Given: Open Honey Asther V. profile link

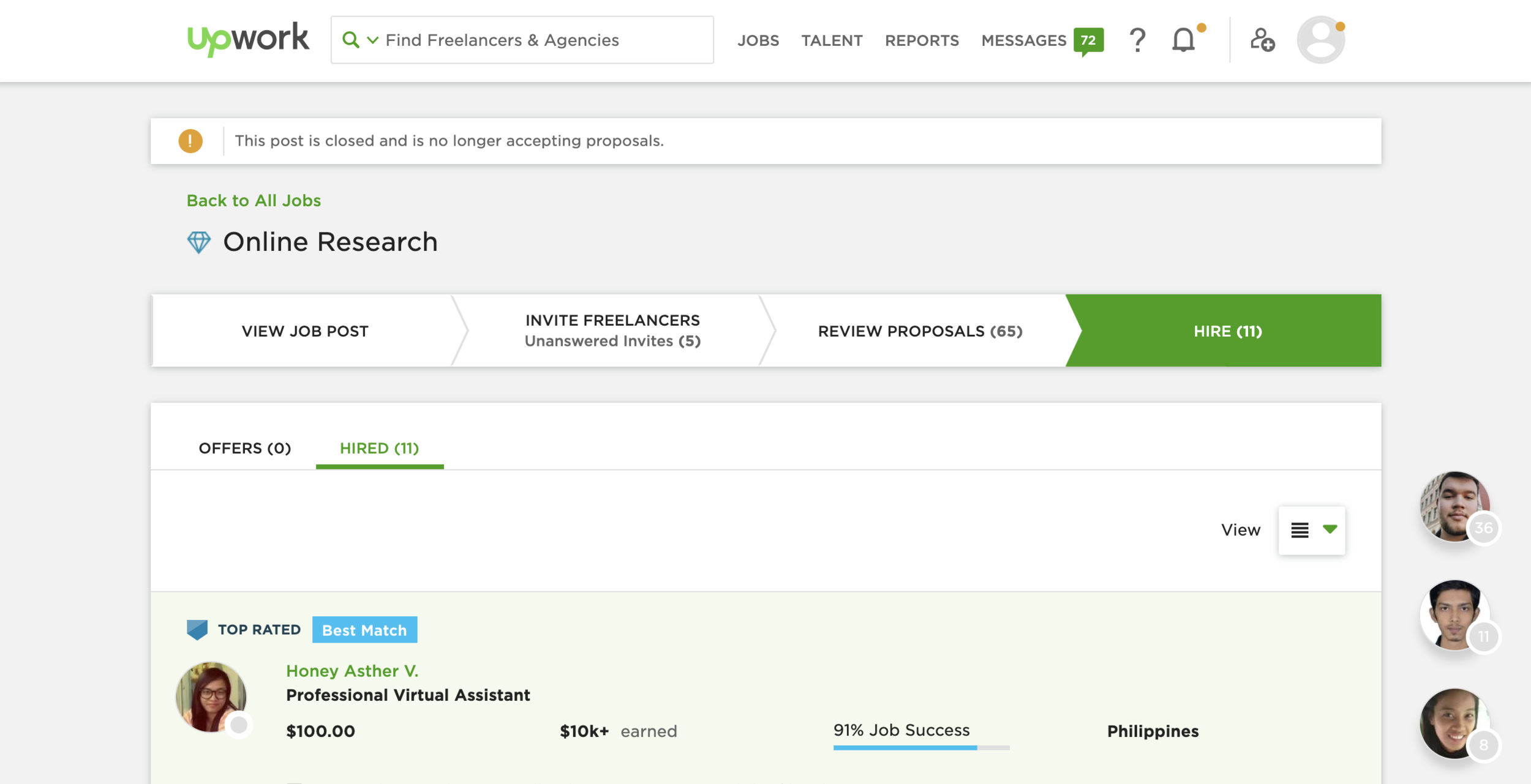Looking at the screenshot, I should pyautogui.click(x=352, y=671).
